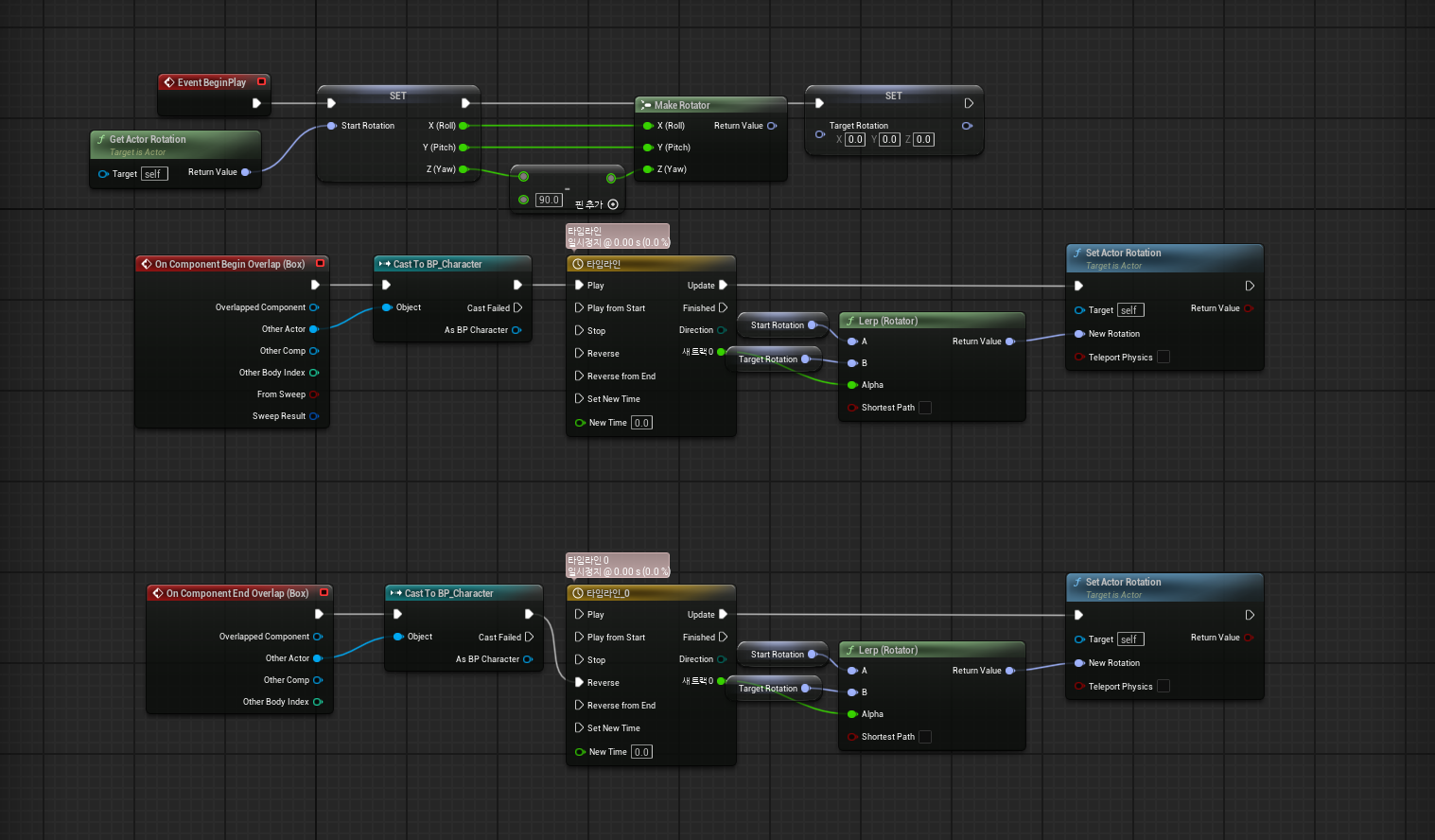Image resolution: width=1435 pixels, height=840 pixels.
Task: Click the Return Value pin of Make Rotator
Action: 772,126
